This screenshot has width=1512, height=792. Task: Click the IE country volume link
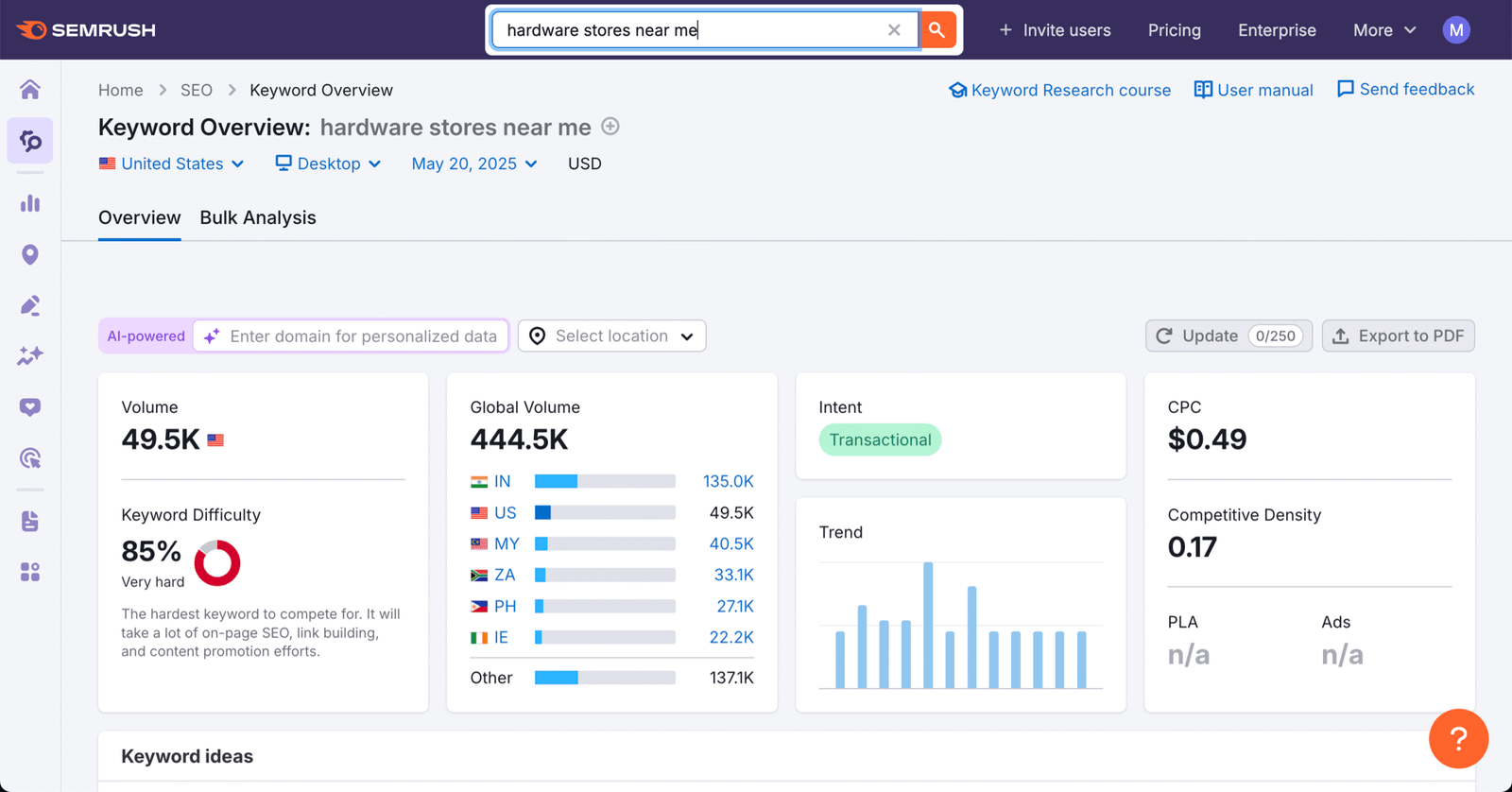tap(501, 637)
